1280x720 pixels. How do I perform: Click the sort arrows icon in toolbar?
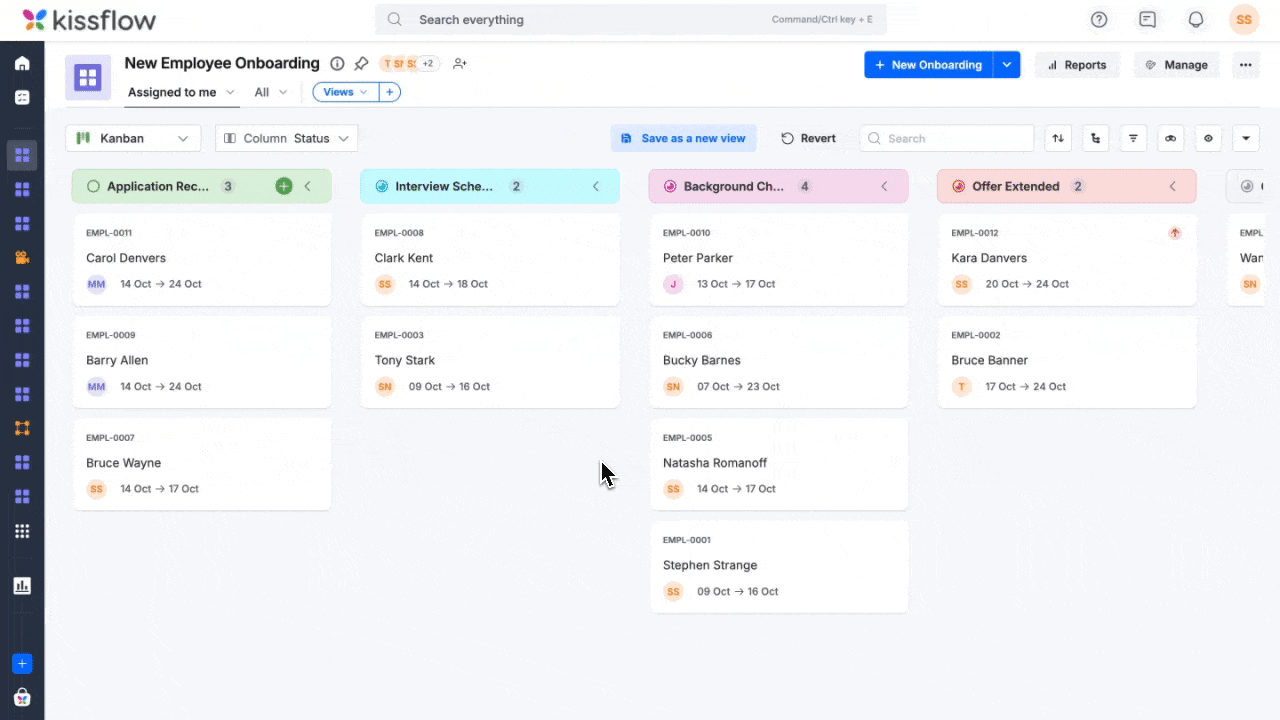coord(1058,139)
